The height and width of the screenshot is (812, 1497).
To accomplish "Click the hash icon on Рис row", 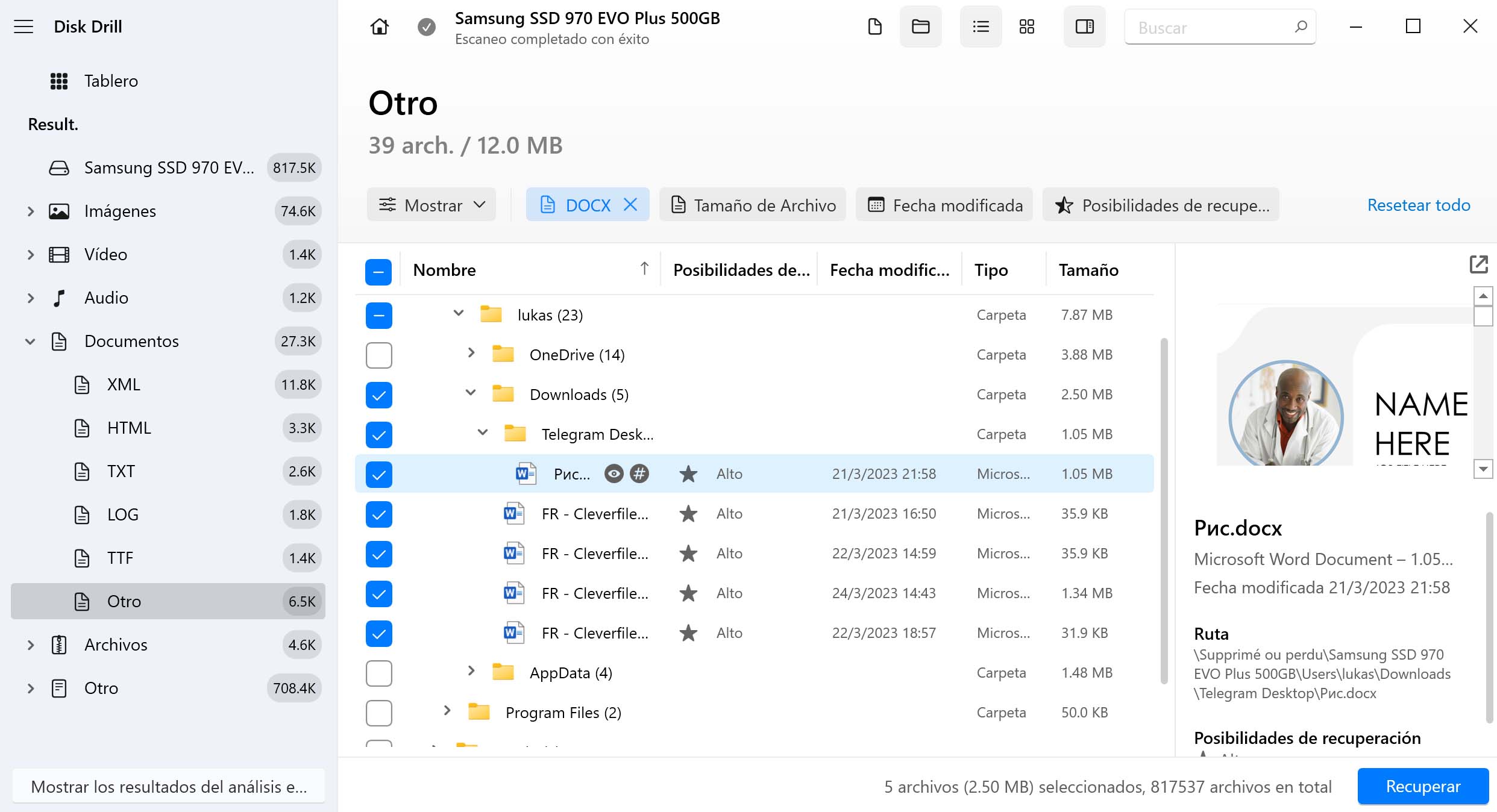I will [639, 474].
